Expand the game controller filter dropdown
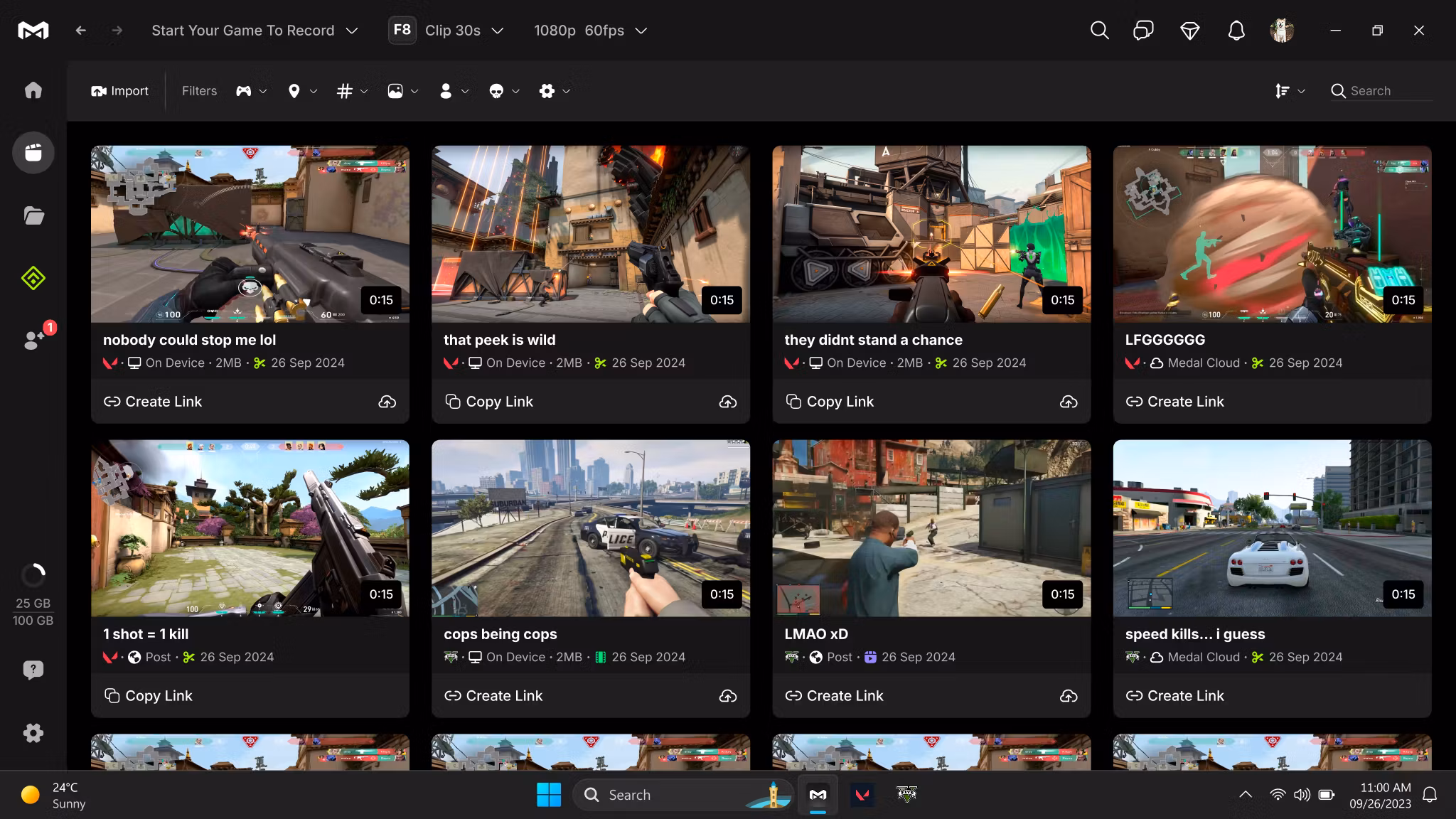 pos(251,91)
